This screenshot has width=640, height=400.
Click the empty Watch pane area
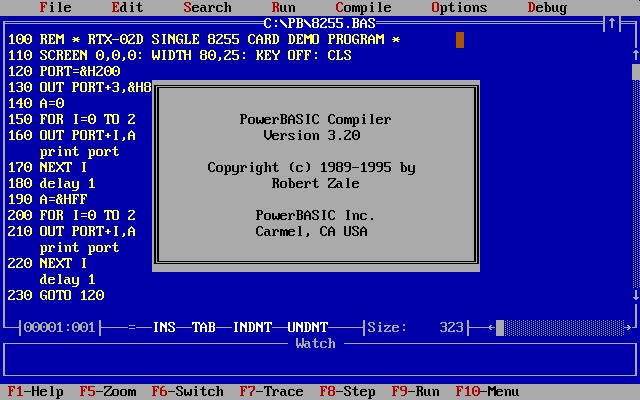click(319, 361)
